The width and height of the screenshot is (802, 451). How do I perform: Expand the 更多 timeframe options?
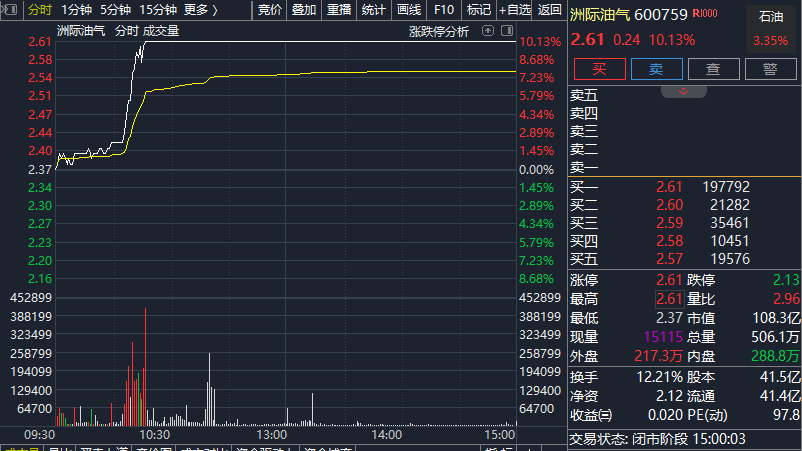coord(200,10)
